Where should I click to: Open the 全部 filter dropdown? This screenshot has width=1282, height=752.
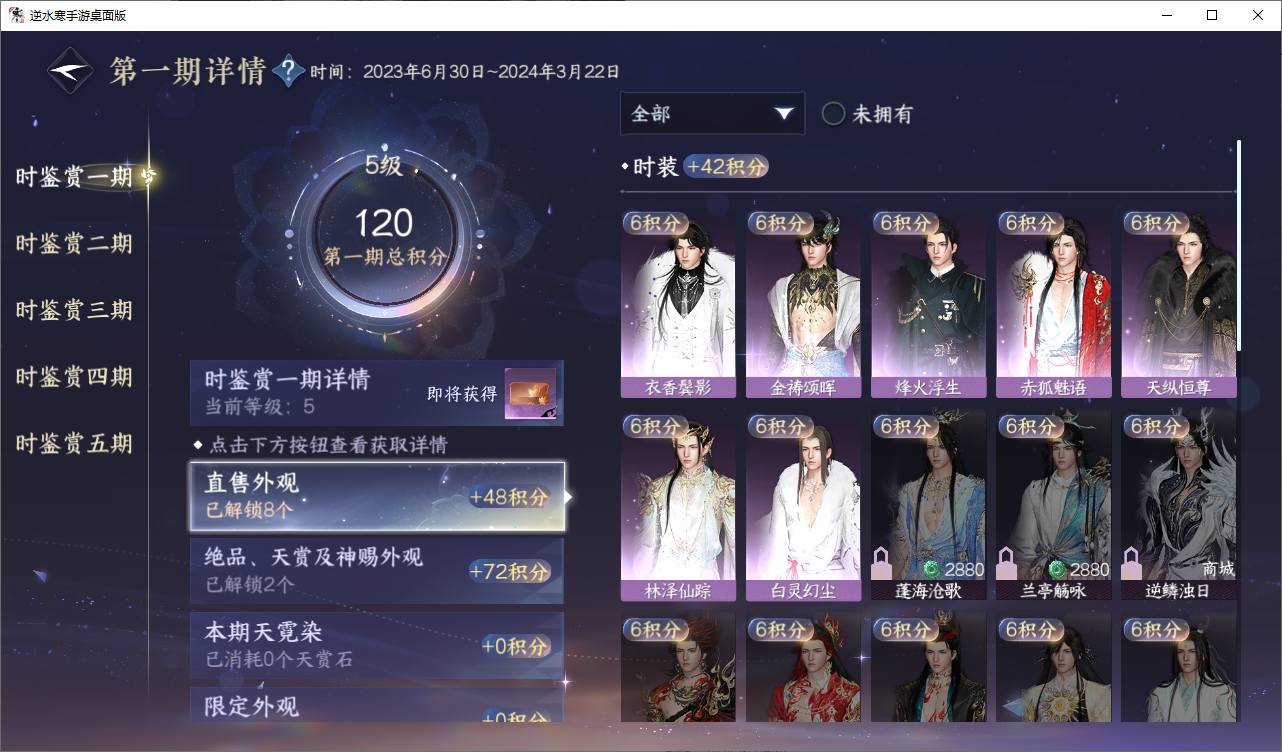[x=712, y=113]
